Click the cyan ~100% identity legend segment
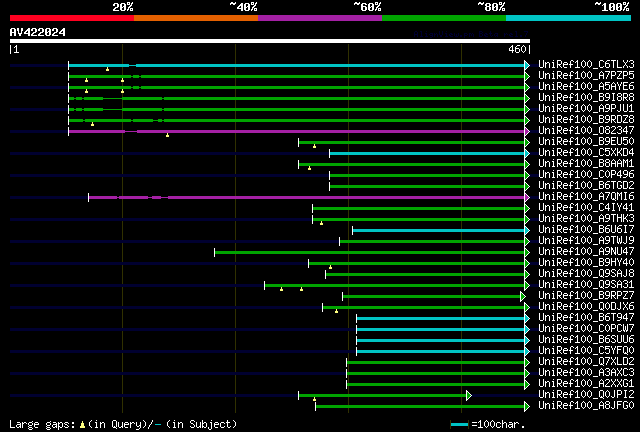This screenshot has width=640, height=432. pos(569,18)
